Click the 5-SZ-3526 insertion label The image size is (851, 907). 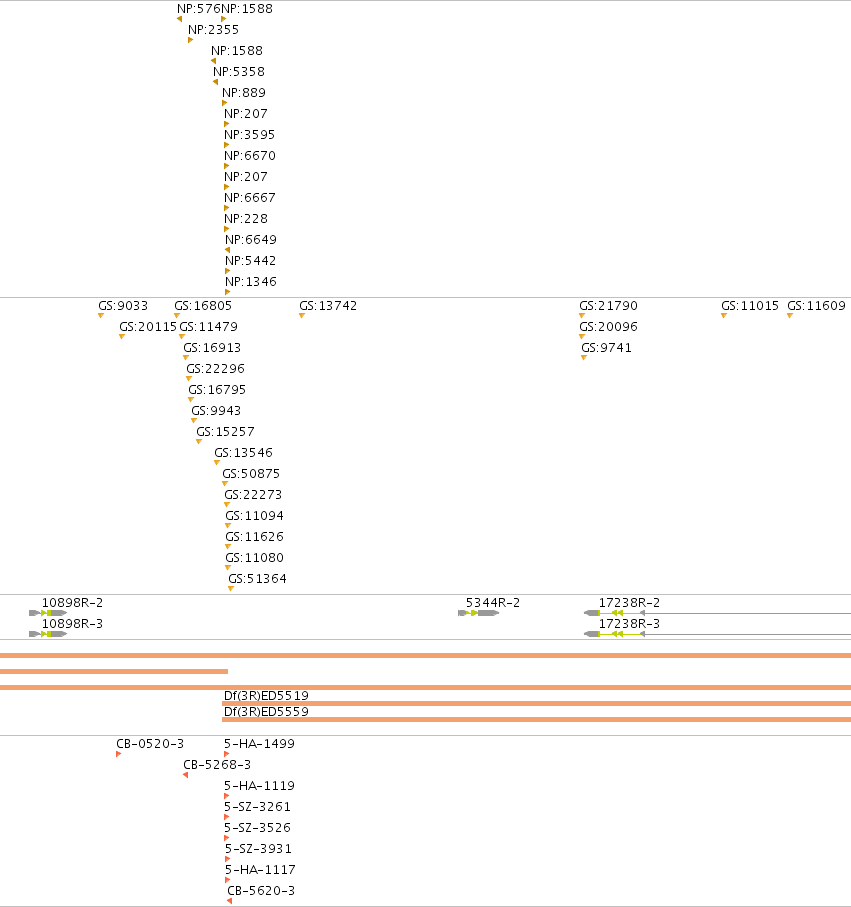[257, 828]
